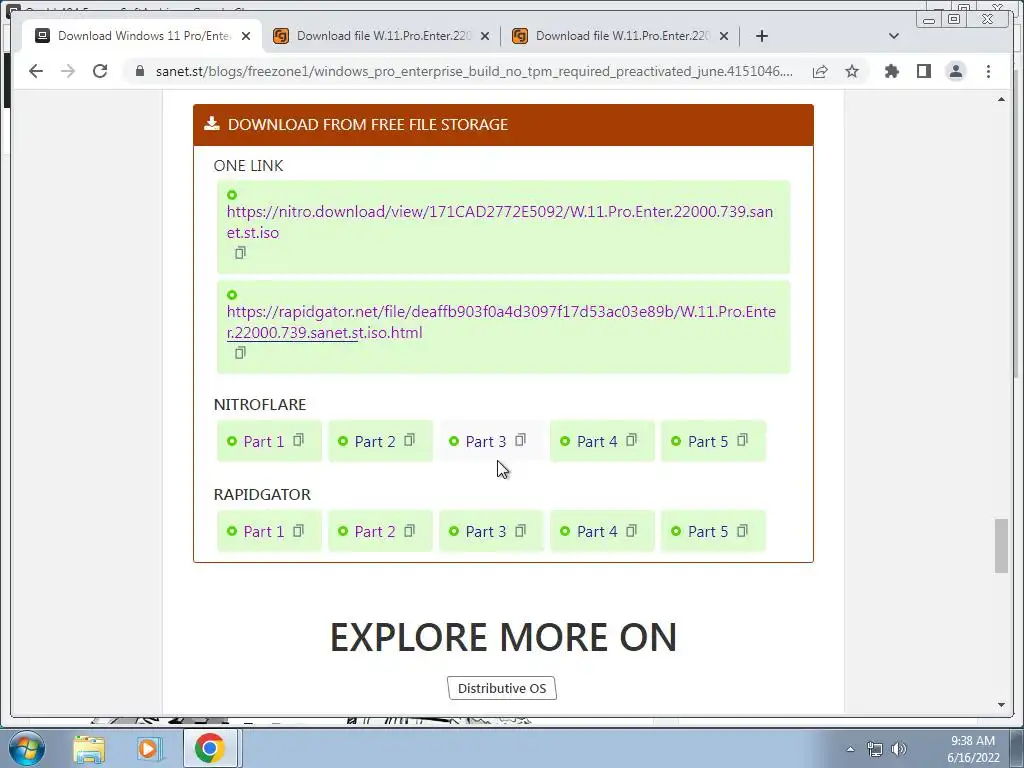Copy Rapidgator Part 3 link icon
Screen dimensions: 1024x768
pyautogui.click(x=520, y=531)
